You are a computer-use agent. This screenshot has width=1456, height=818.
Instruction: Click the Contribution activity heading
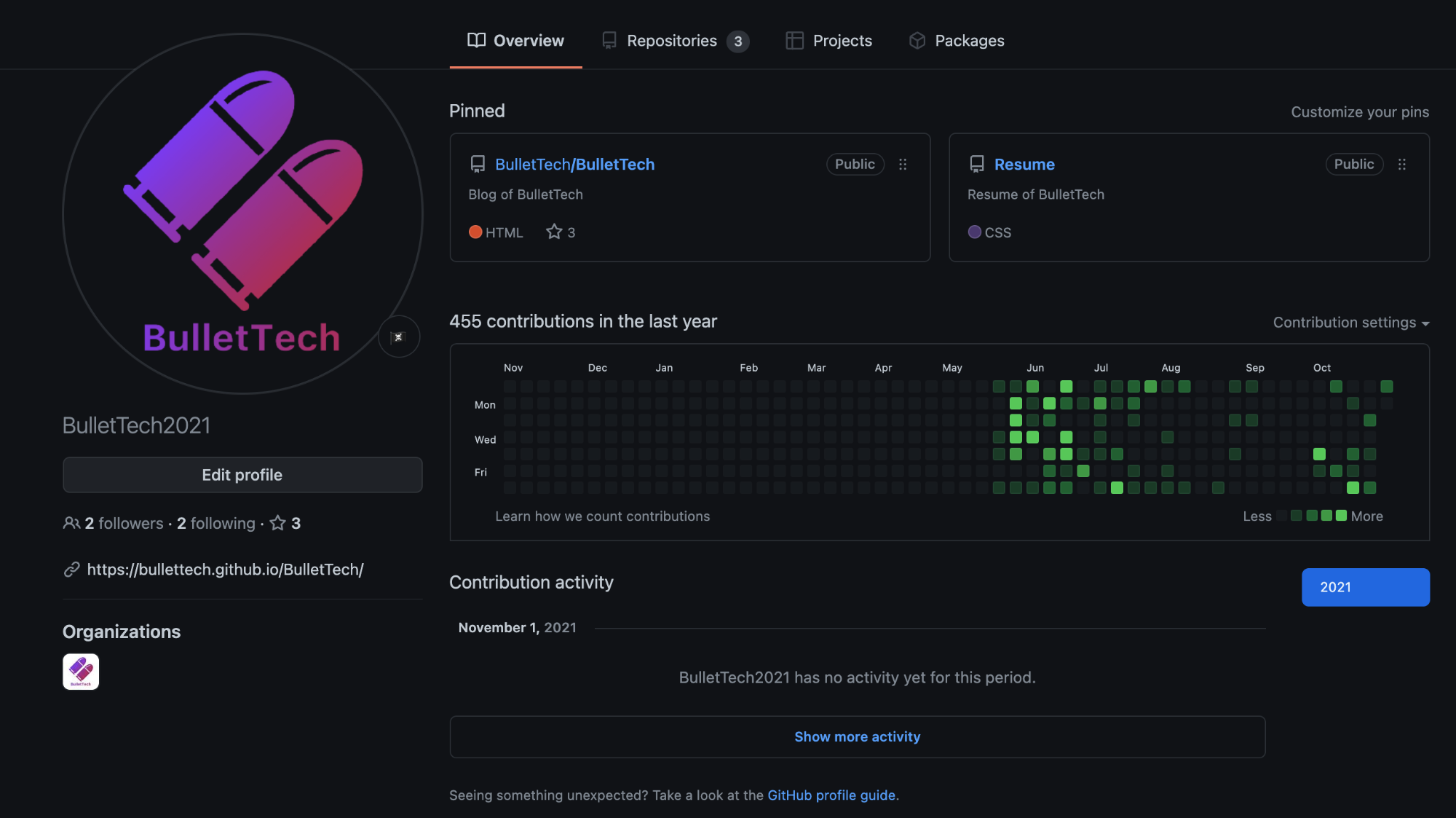pyautogui.click(x=531, y=583)
